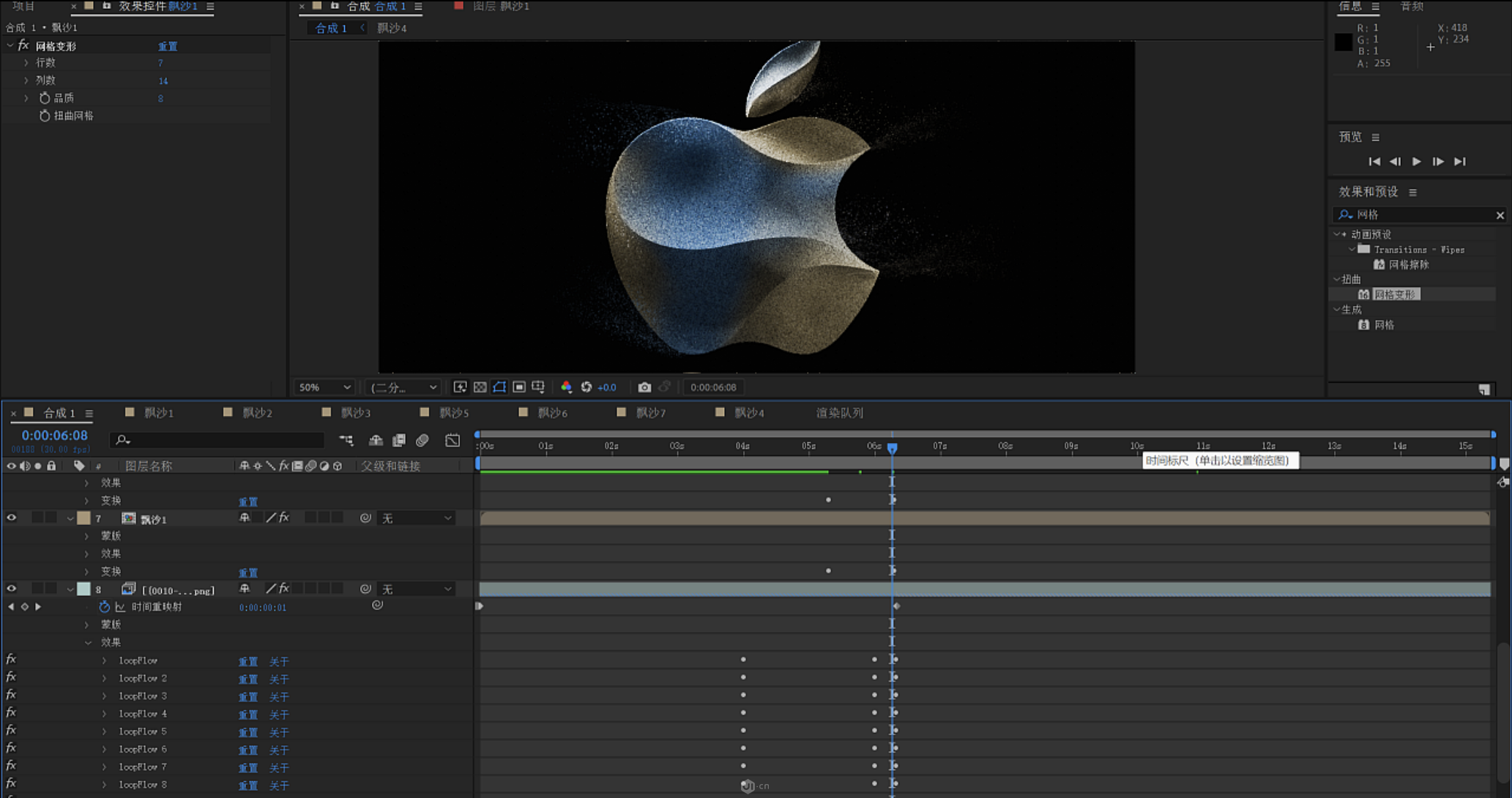The height and width of the screenshot is (798, 1512).
Task: Enable frame blending icon in timeline
Action: [399, 440]
